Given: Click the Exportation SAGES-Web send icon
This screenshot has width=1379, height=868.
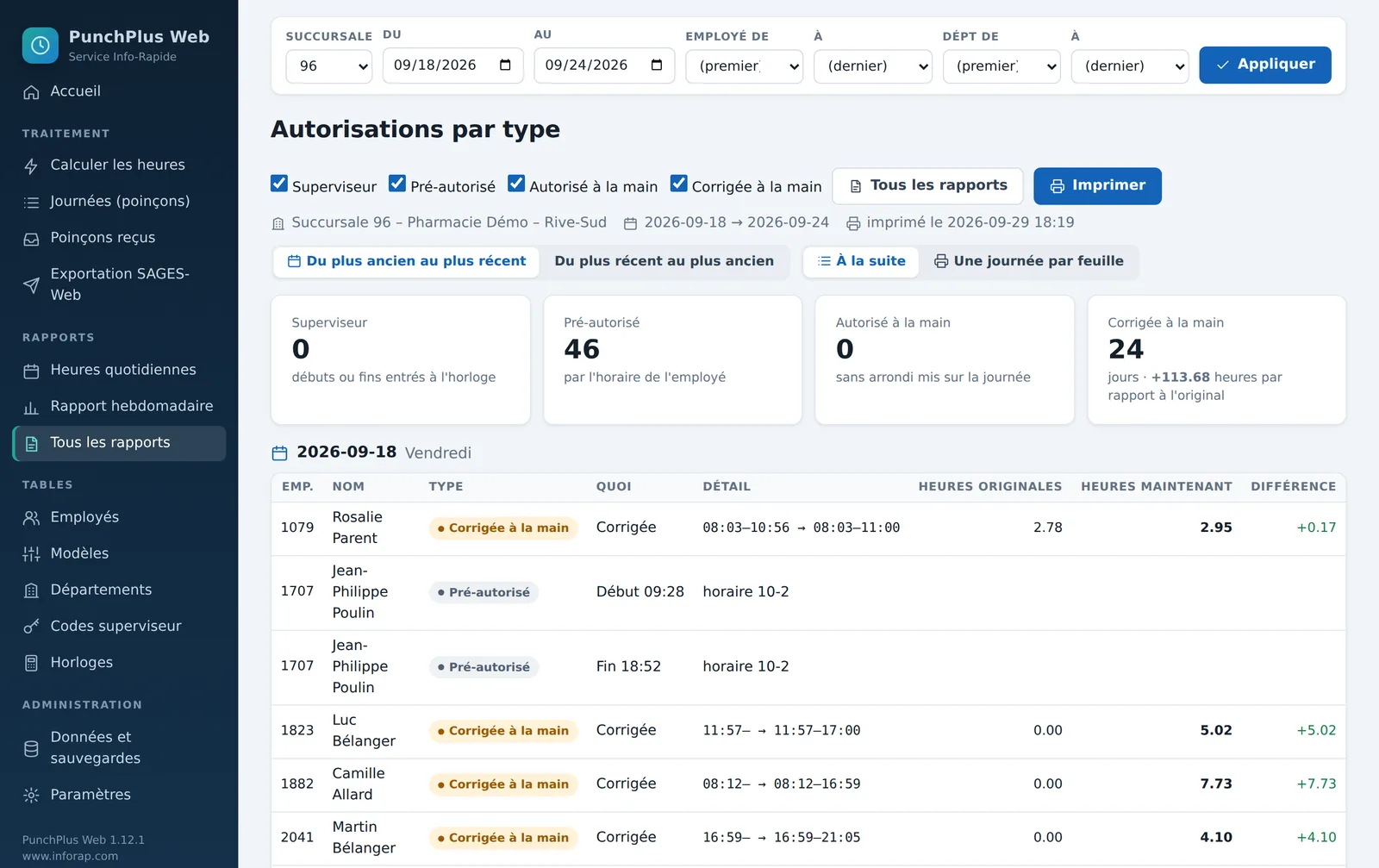Looking at the screenshot, I should (x=31, y=285).
